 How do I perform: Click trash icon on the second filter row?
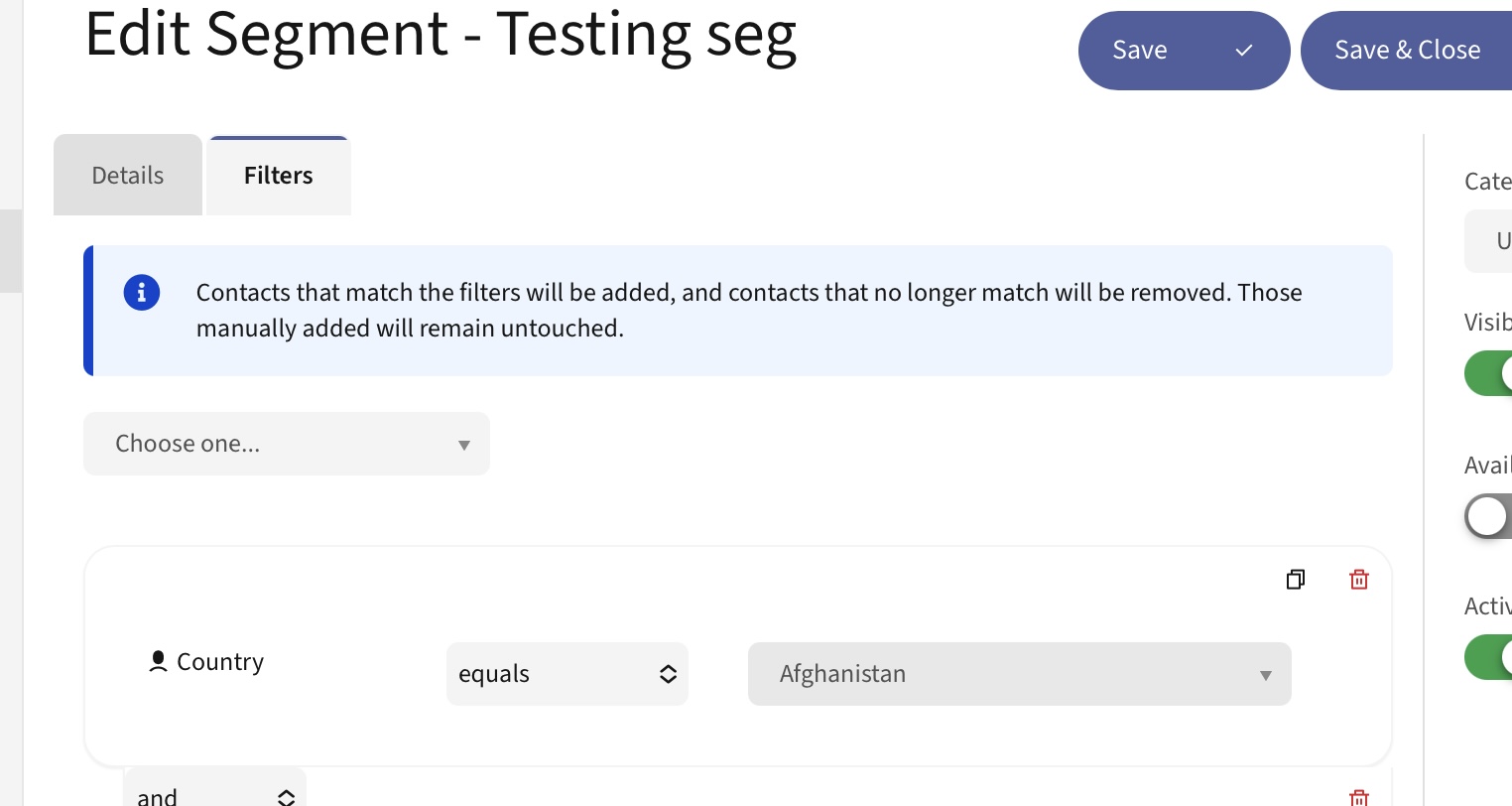[1359, 797]
